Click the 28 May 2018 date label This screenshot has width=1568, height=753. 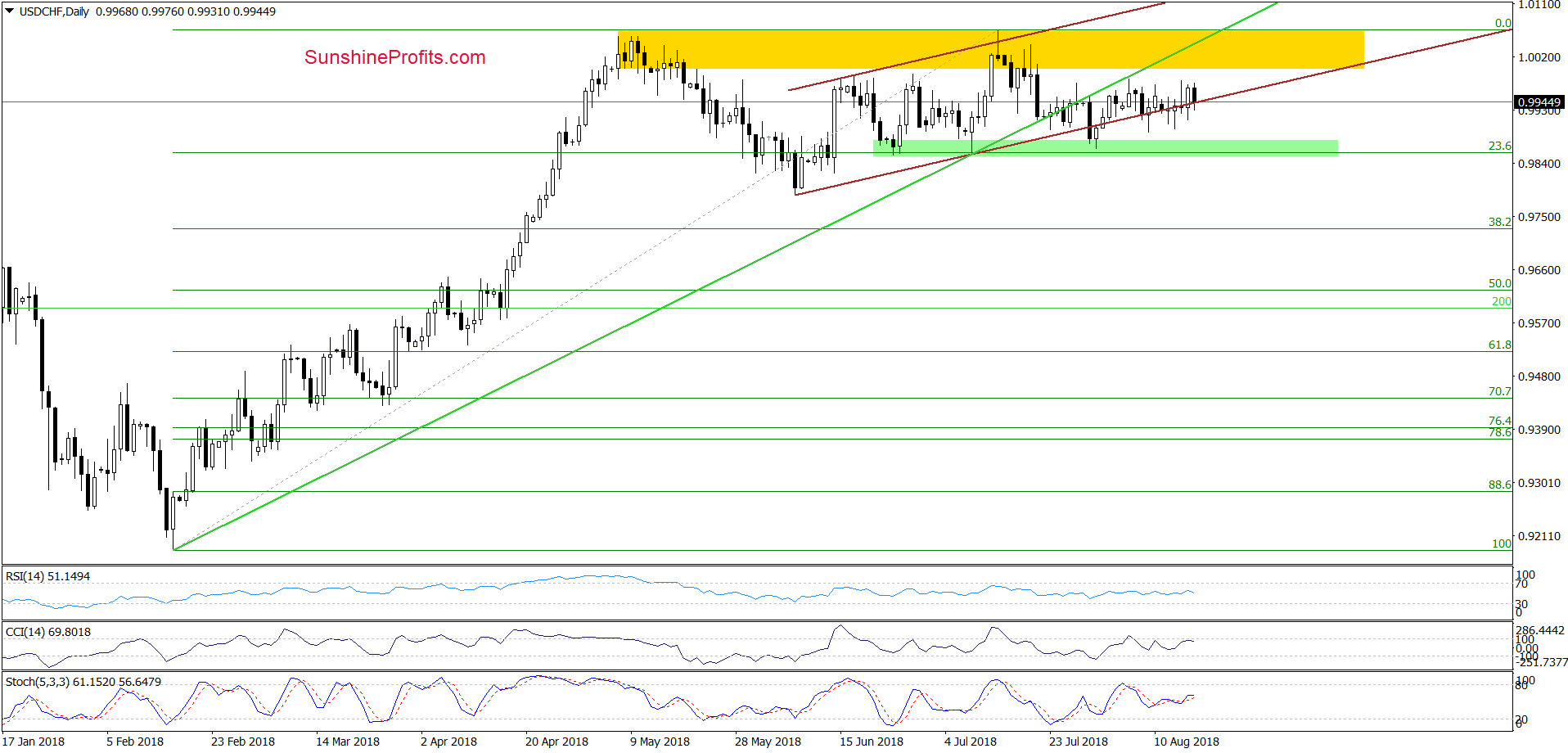click(768, 742)
